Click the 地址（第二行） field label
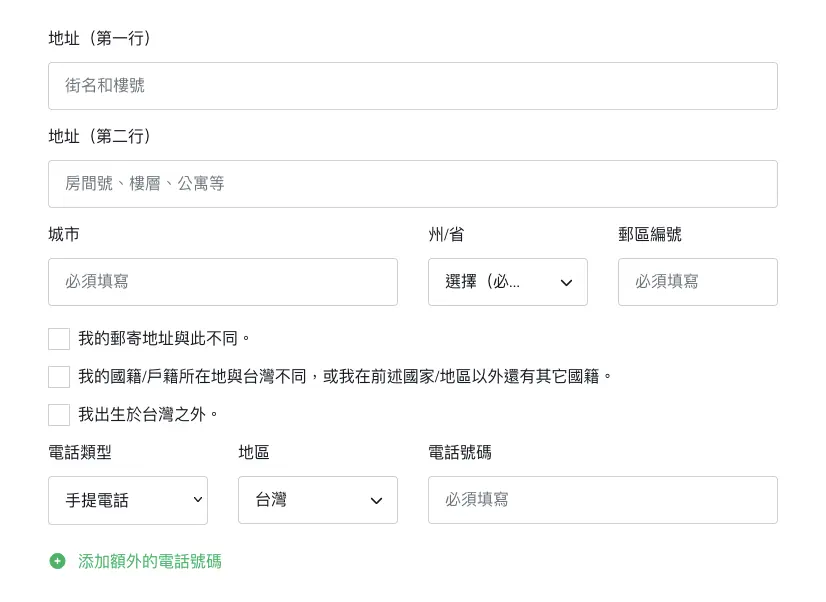Image resolution: width=826 pixels, height=602 pixels. pos(100,136)
